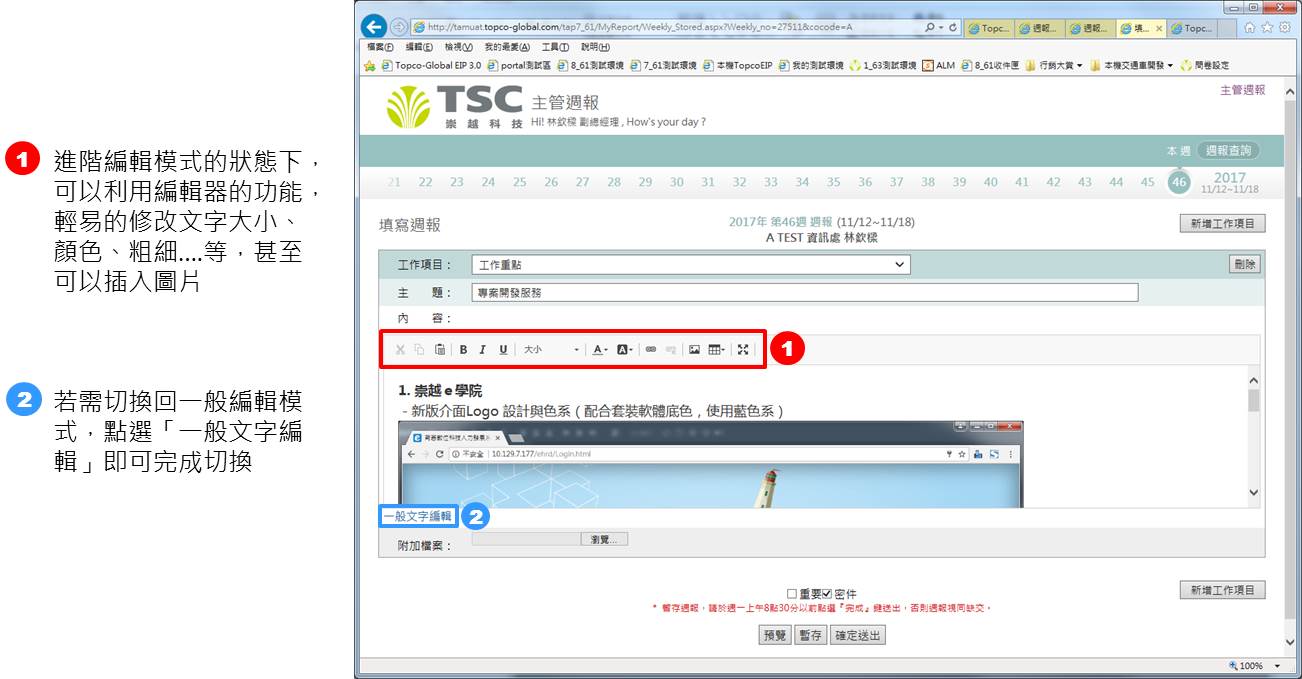Uncheck the 密件 checkbox
Screen dimensions: 1302x679
[x=827, y=594]
